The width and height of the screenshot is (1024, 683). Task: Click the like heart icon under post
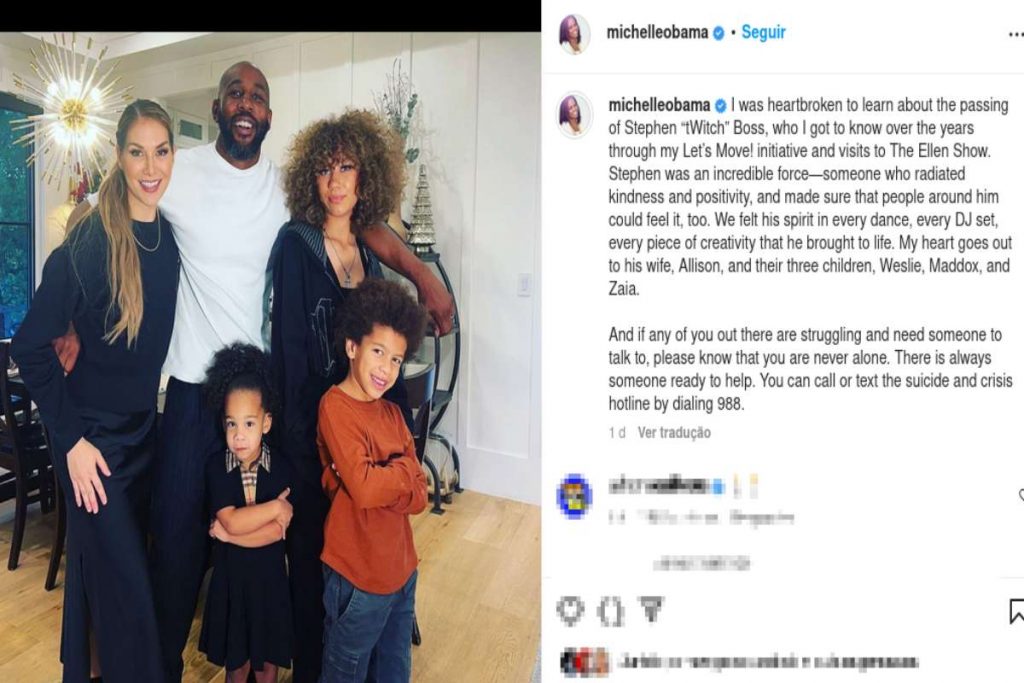(x=570, y=611)
